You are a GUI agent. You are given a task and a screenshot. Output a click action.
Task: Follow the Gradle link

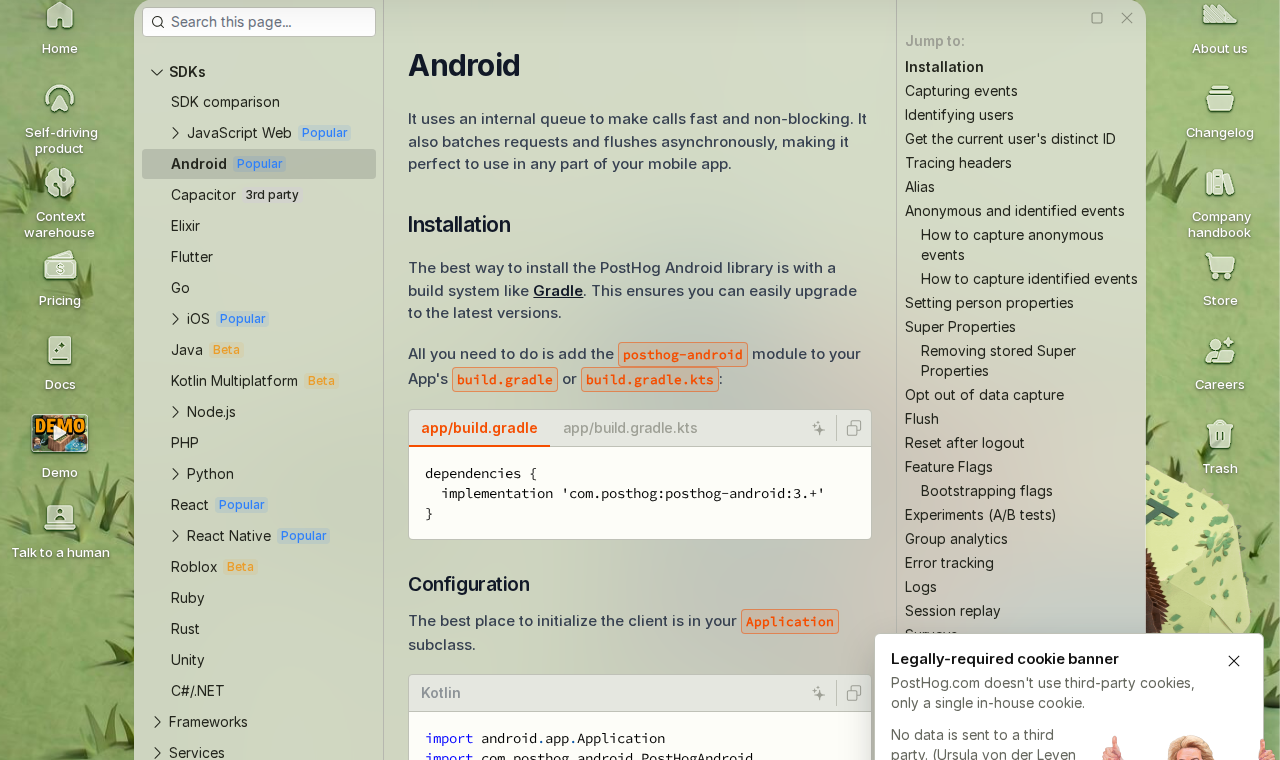click(x=558, y=291)
